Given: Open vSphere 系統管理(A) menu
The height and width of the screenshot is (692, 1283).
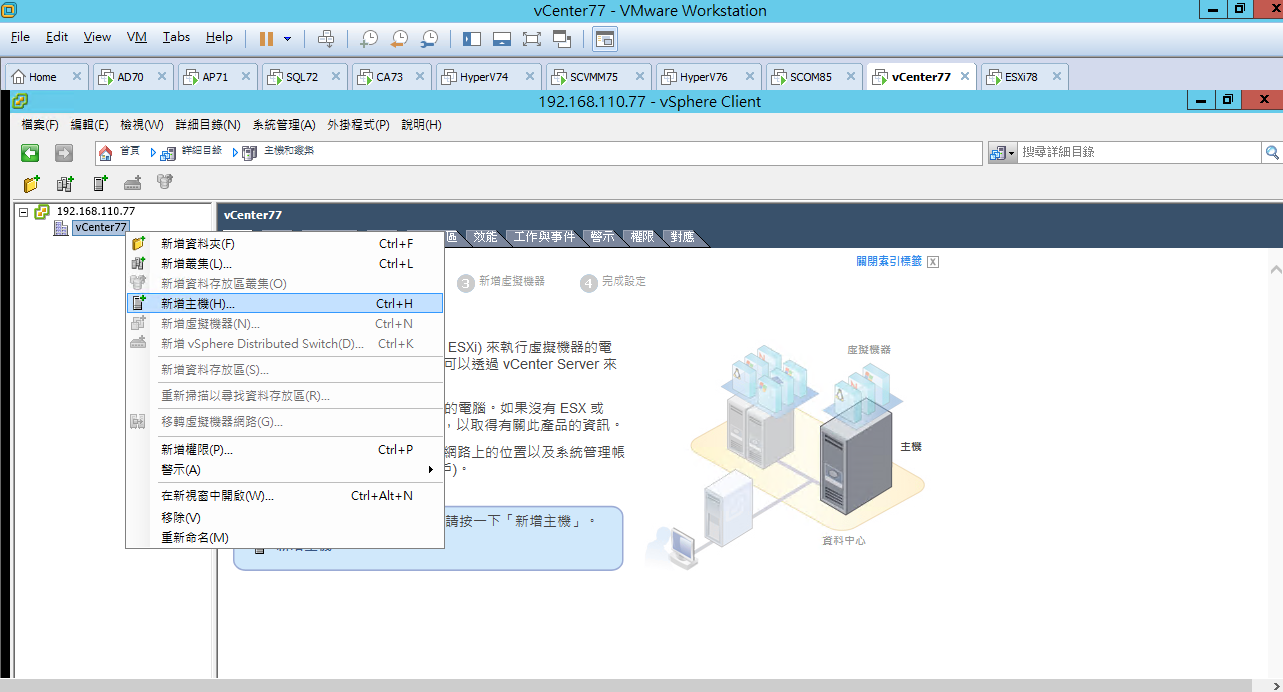Looking at the screenshot, I should click(284, 125).
